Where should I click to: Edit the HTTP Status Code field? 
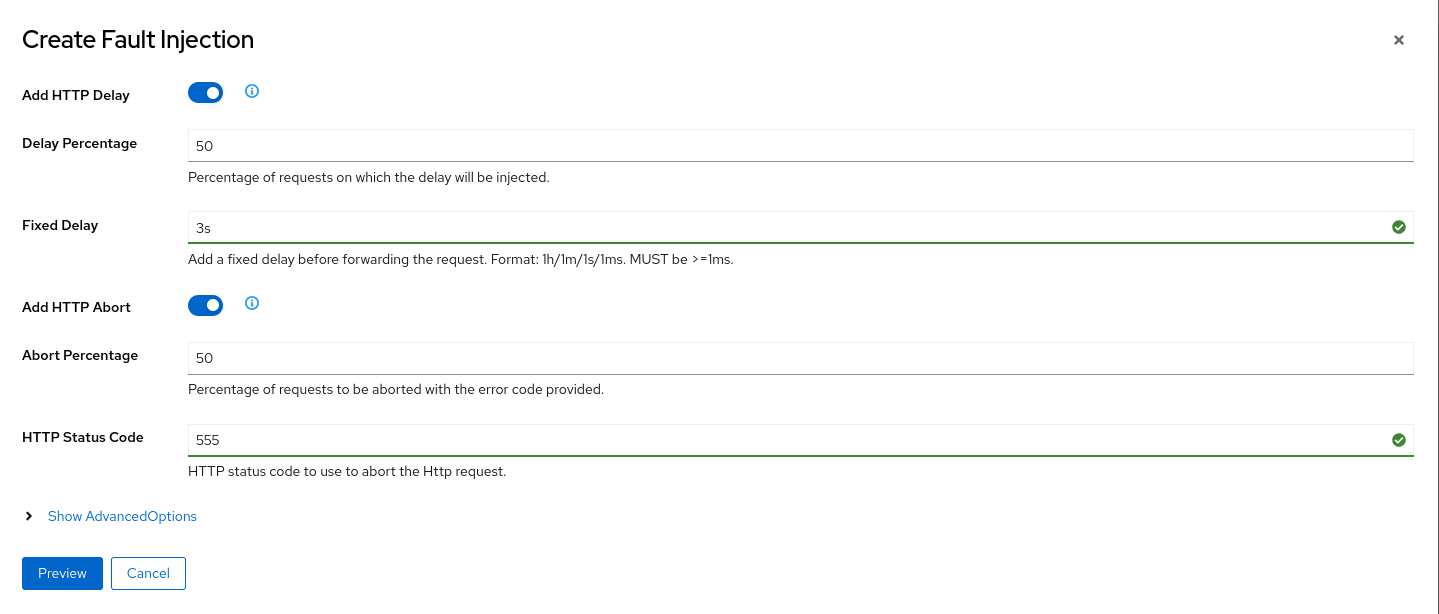click(780, 440)
